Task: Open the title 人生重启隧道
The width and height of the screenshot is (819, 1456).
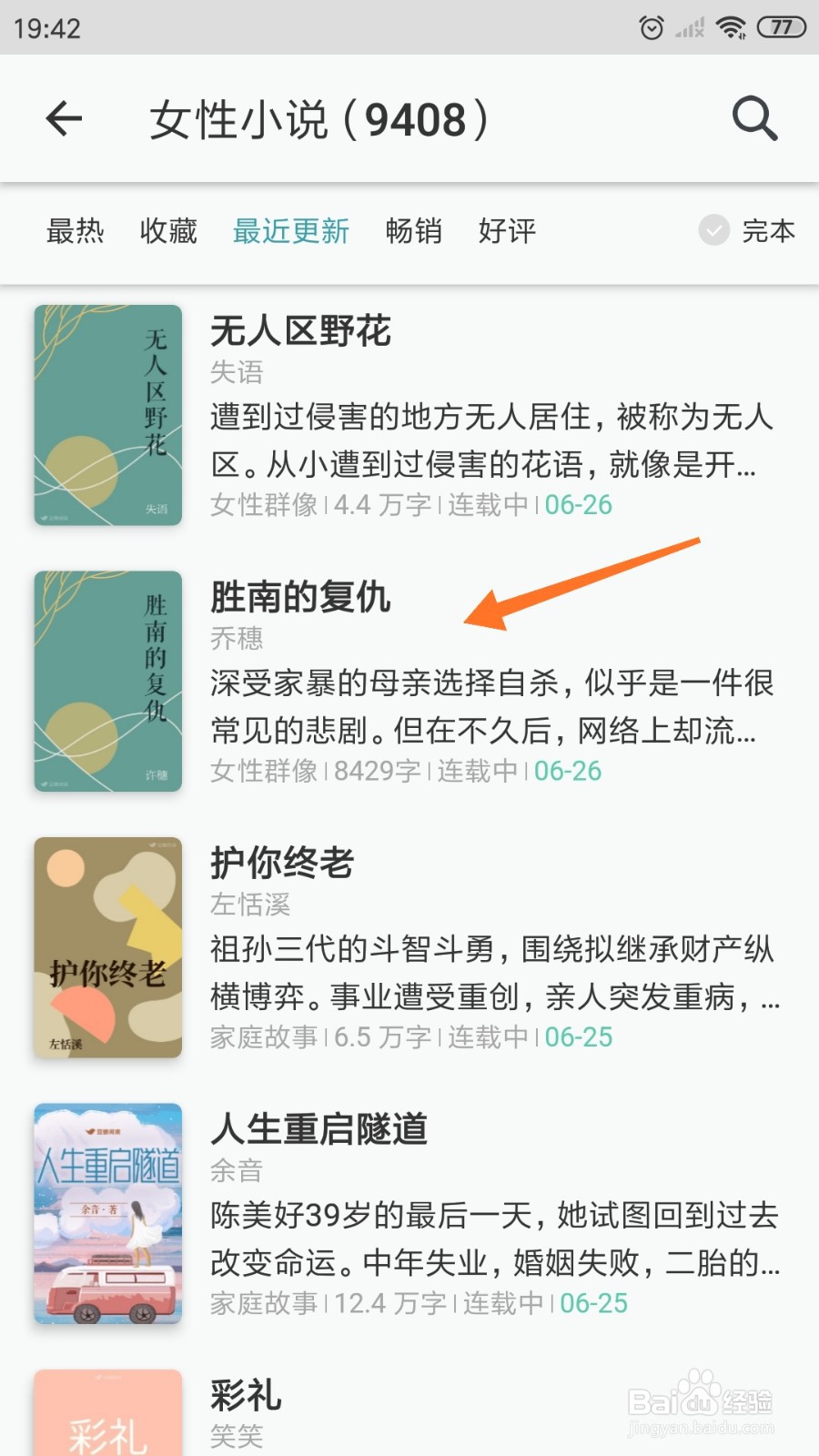Action: [318, 1129]
